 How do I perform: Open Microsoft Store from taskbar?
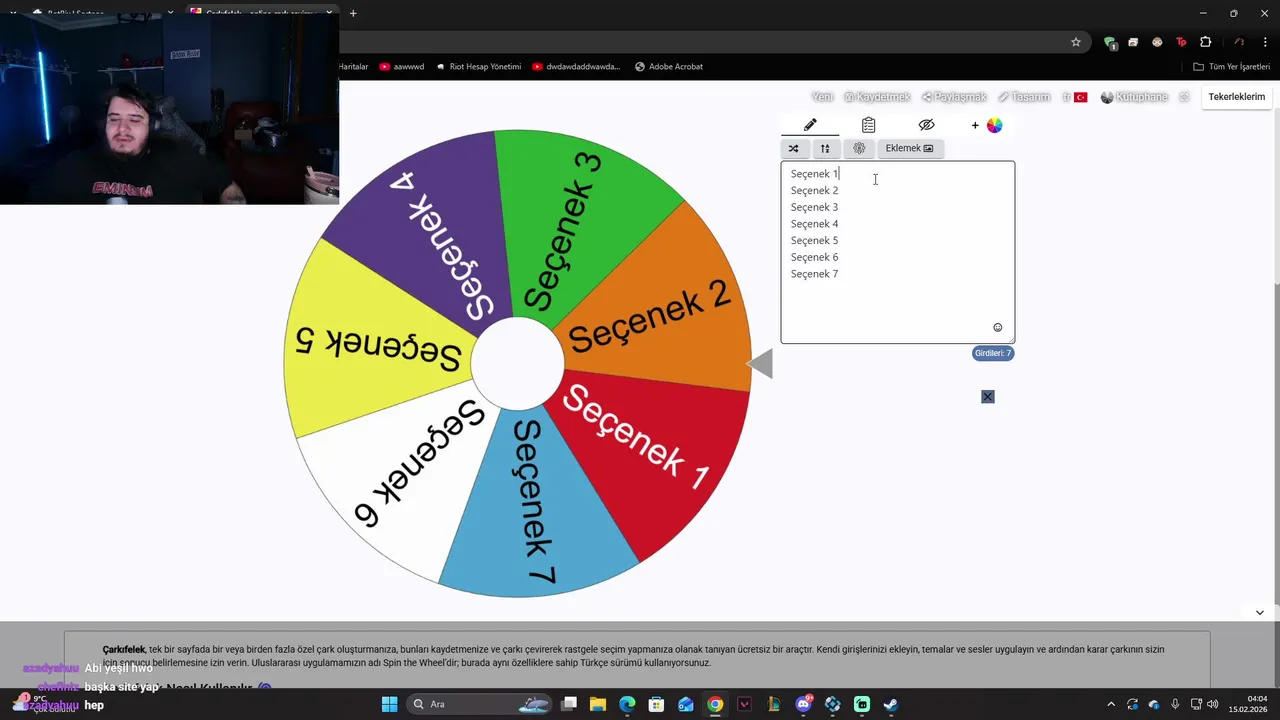click(x=656, y=704)
